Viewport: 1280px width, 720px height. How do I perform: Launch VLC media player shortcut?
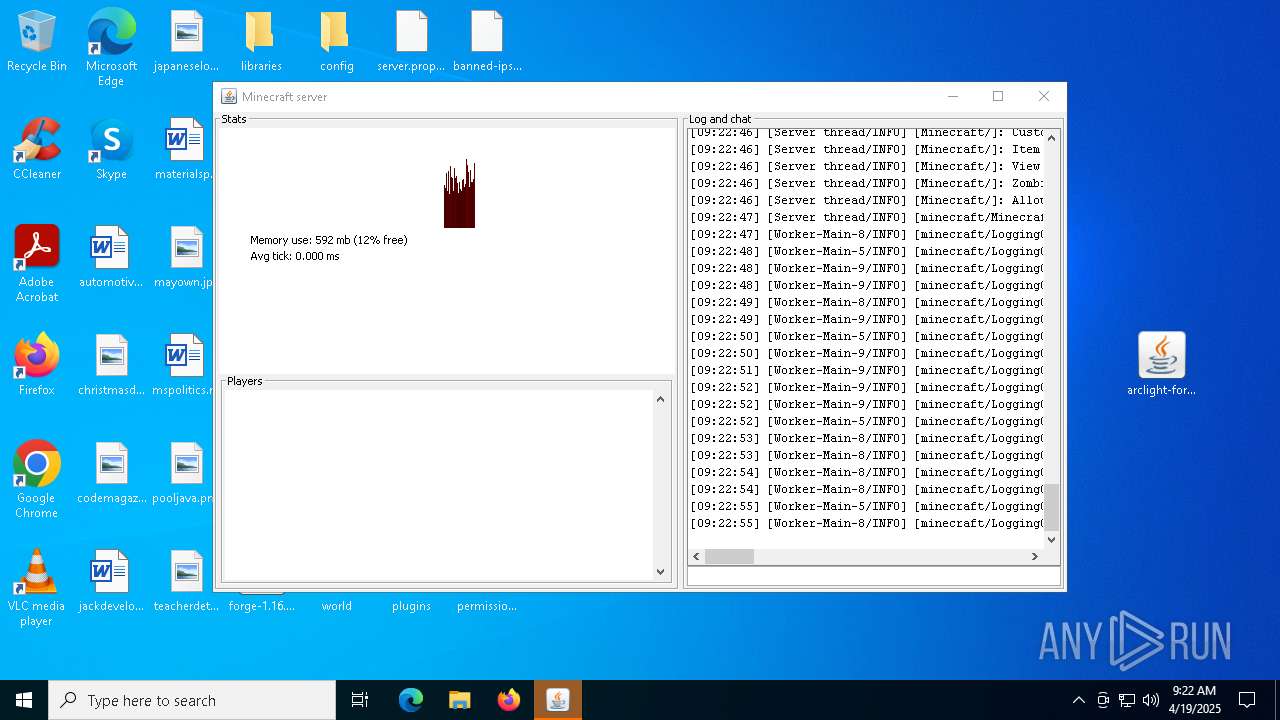pyautogui.click(x=37, y=588)
